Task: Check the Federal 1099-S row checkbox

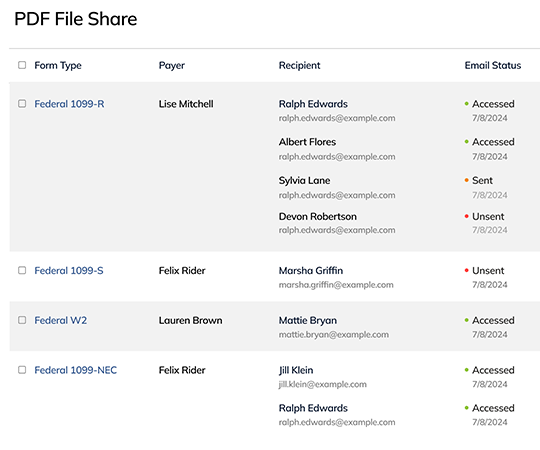Action: (x=22, y=270)
